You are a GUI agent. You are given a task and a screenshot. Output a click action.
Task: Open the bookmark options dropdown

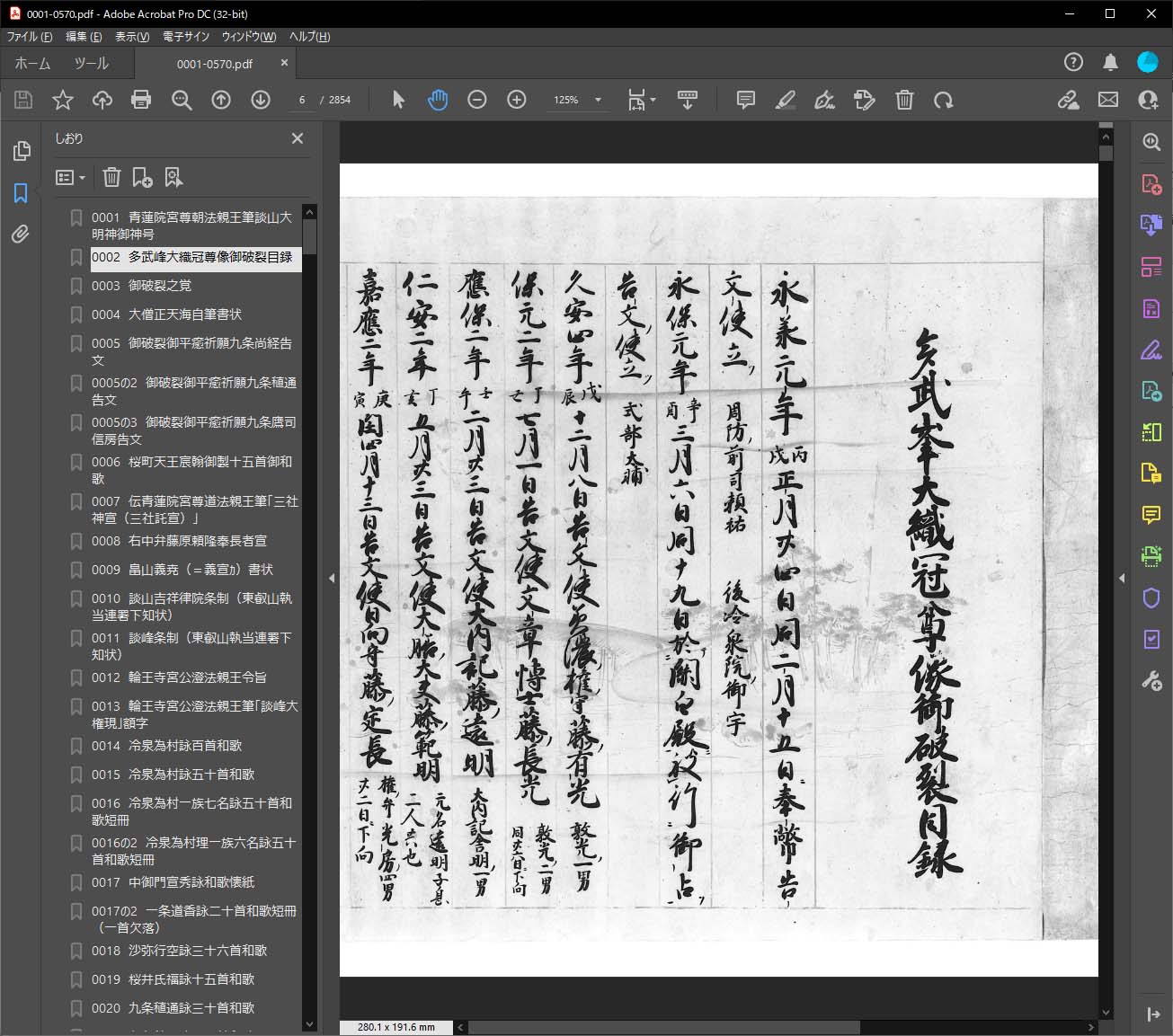(x=71, y=178)
